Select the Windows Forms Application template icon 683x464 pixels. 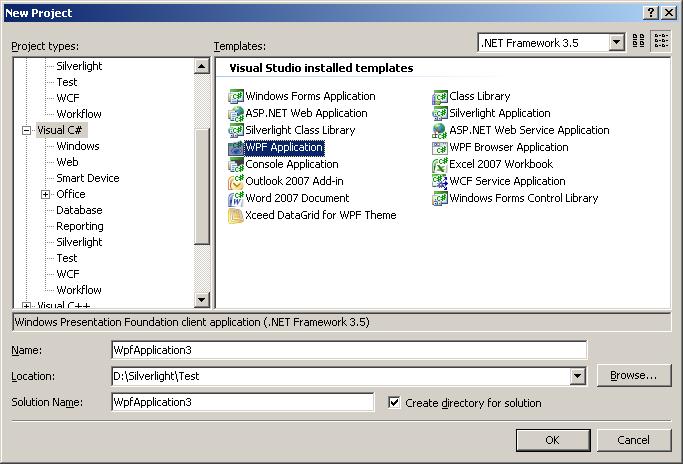point(236,96)
